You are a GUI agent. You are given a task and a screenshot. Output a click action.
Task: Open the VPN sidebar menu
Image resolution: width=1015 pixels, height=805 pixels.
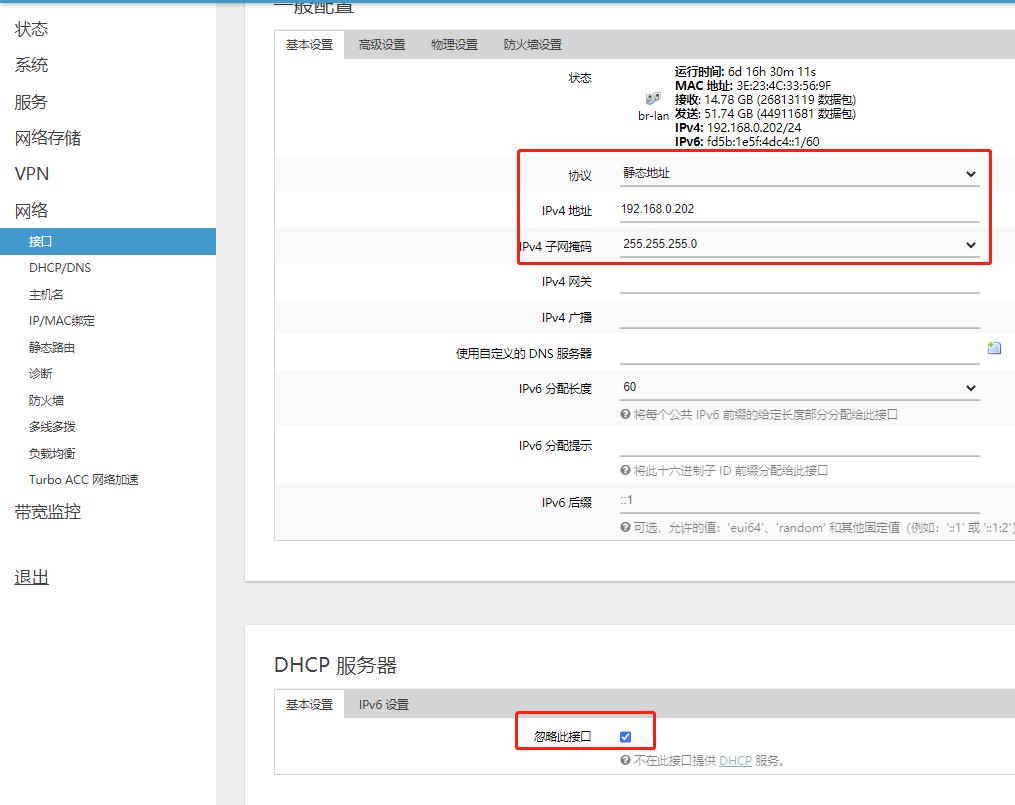pos(32,174)
